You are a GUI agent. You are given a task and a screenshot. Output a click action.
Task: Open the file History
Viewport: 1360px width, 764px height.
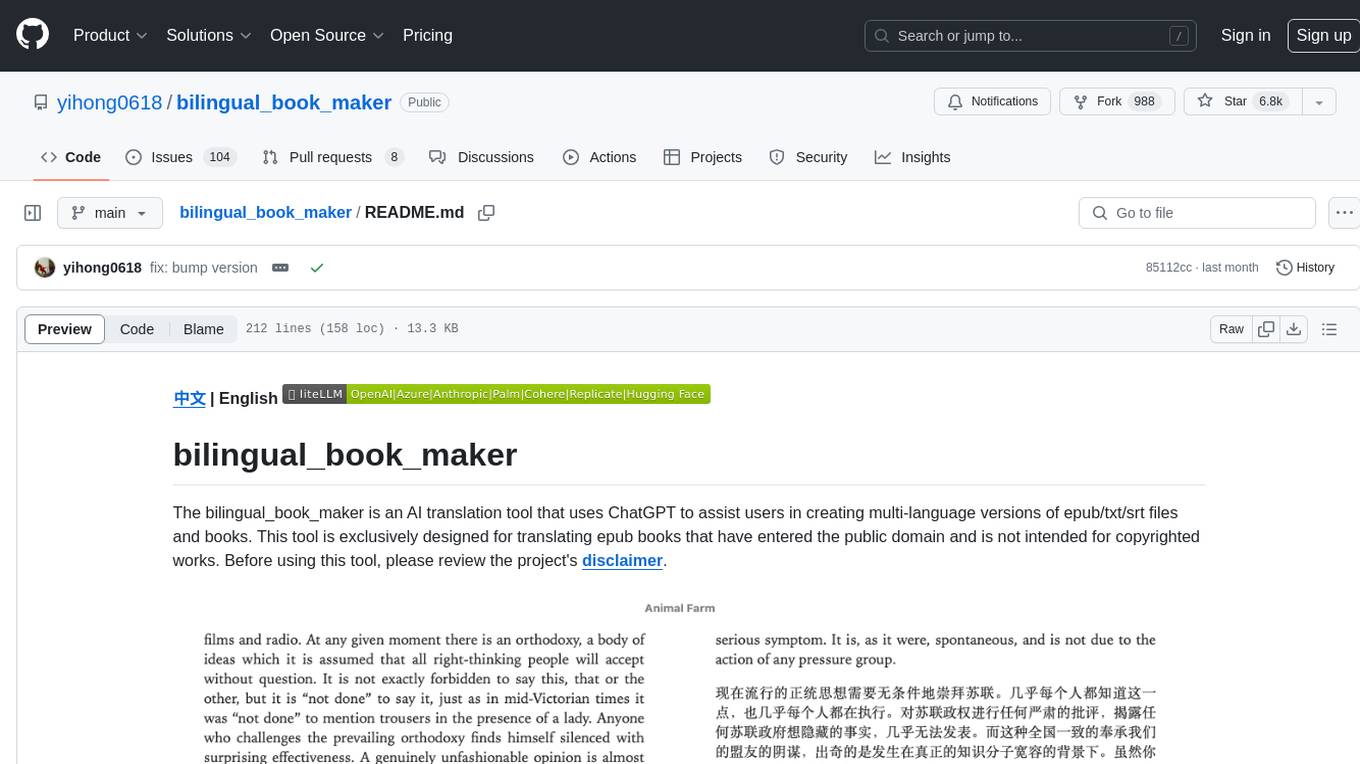coord(1305,268)
